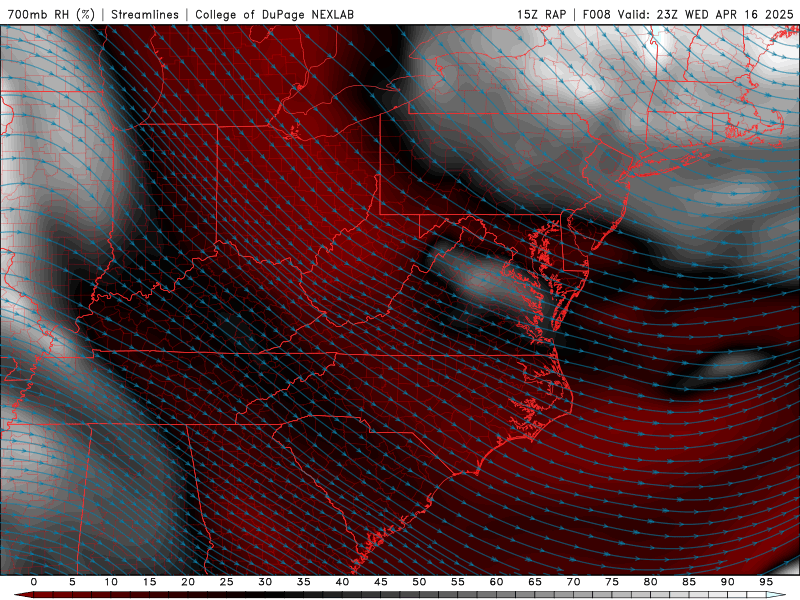The image size is (800, 600).
Task: Pick the '60' label on the color bar
Action: (496, 582)
